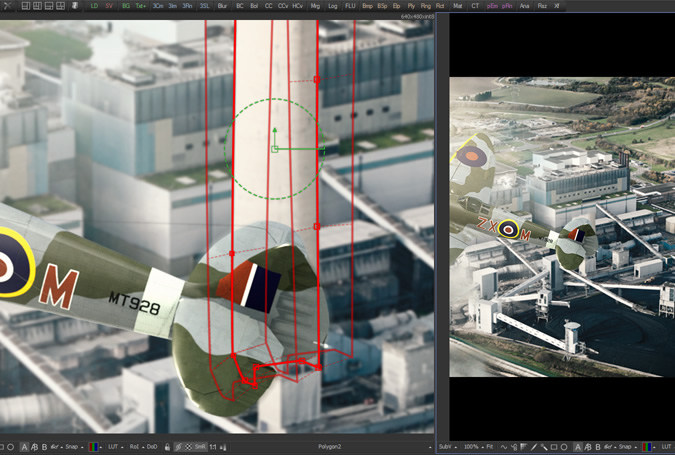Click the green center handle of the polygon
Viewport: 675px width, 455px height.
coord(275,149)
